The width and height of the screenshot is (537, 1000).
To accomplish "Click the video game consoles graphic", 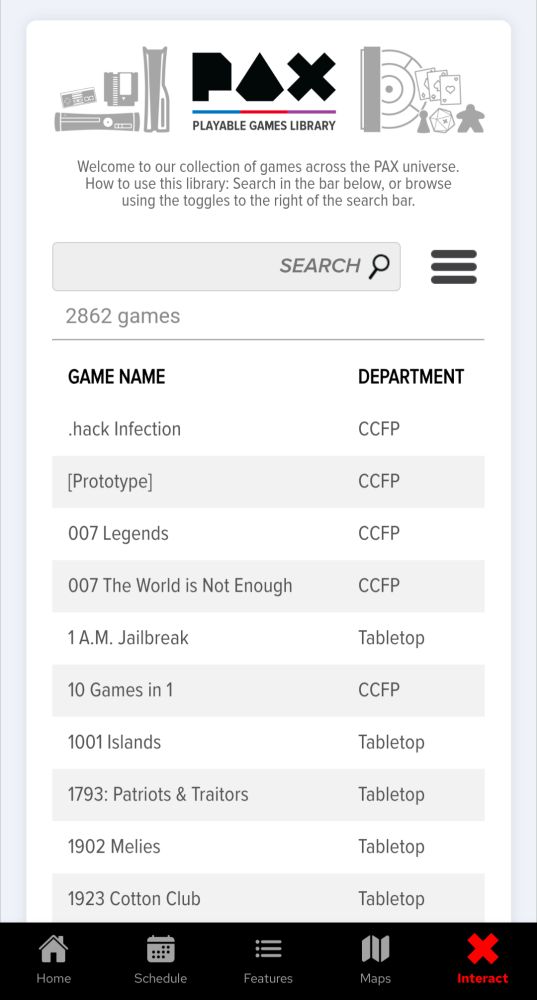I will click(112, 89).
